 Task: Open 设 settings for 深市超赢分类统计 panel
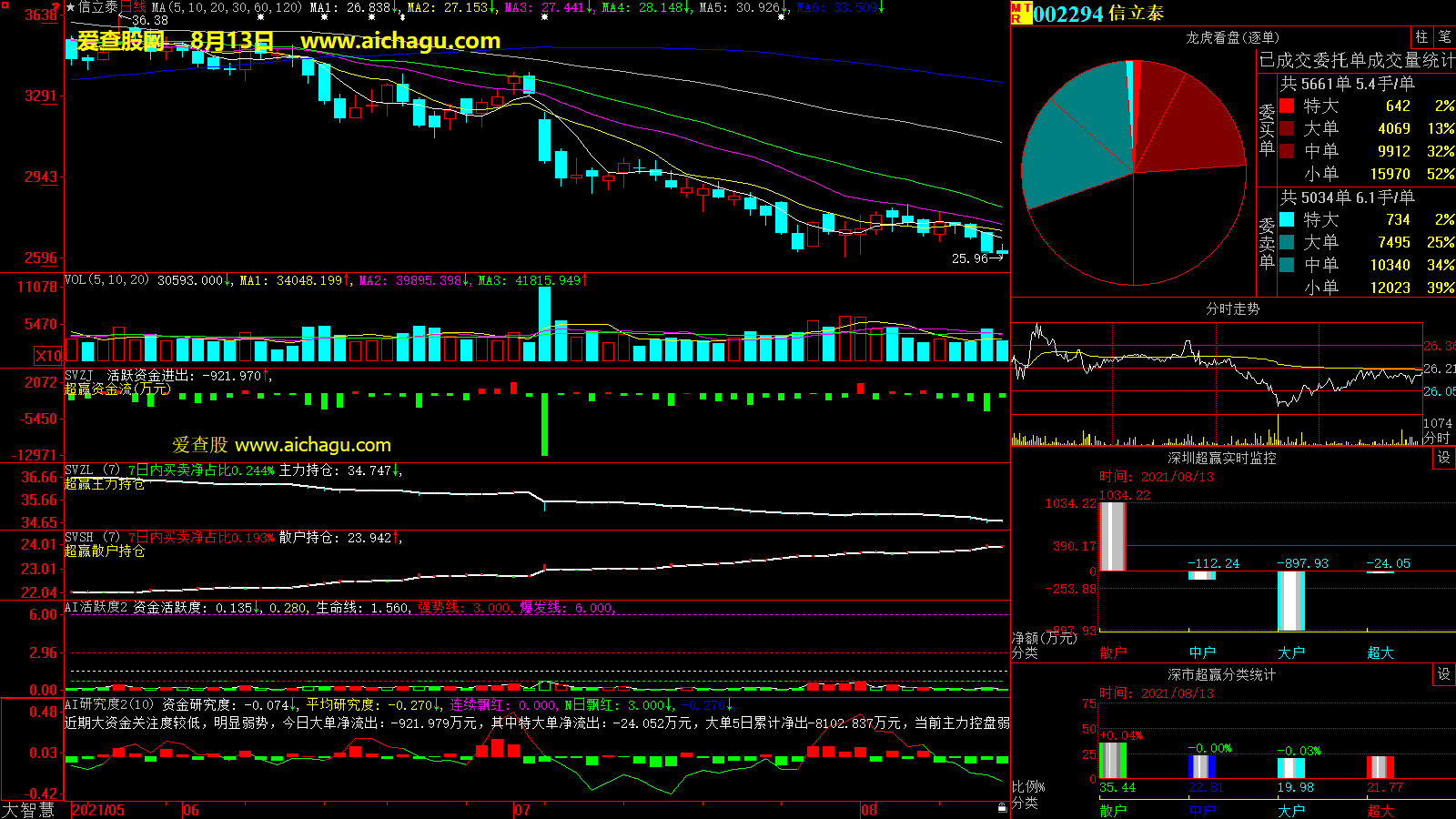pos(1443,674)
